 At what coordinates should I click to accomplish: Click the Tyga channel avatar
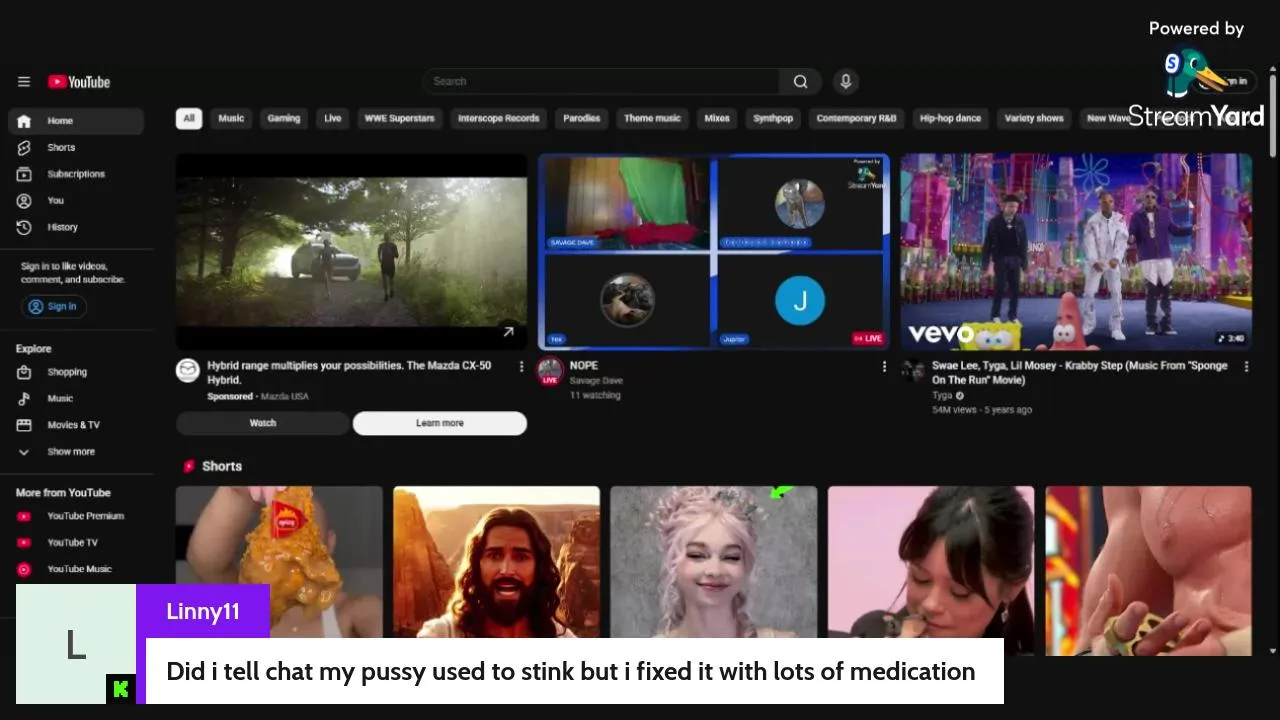(x=912, y=370)
